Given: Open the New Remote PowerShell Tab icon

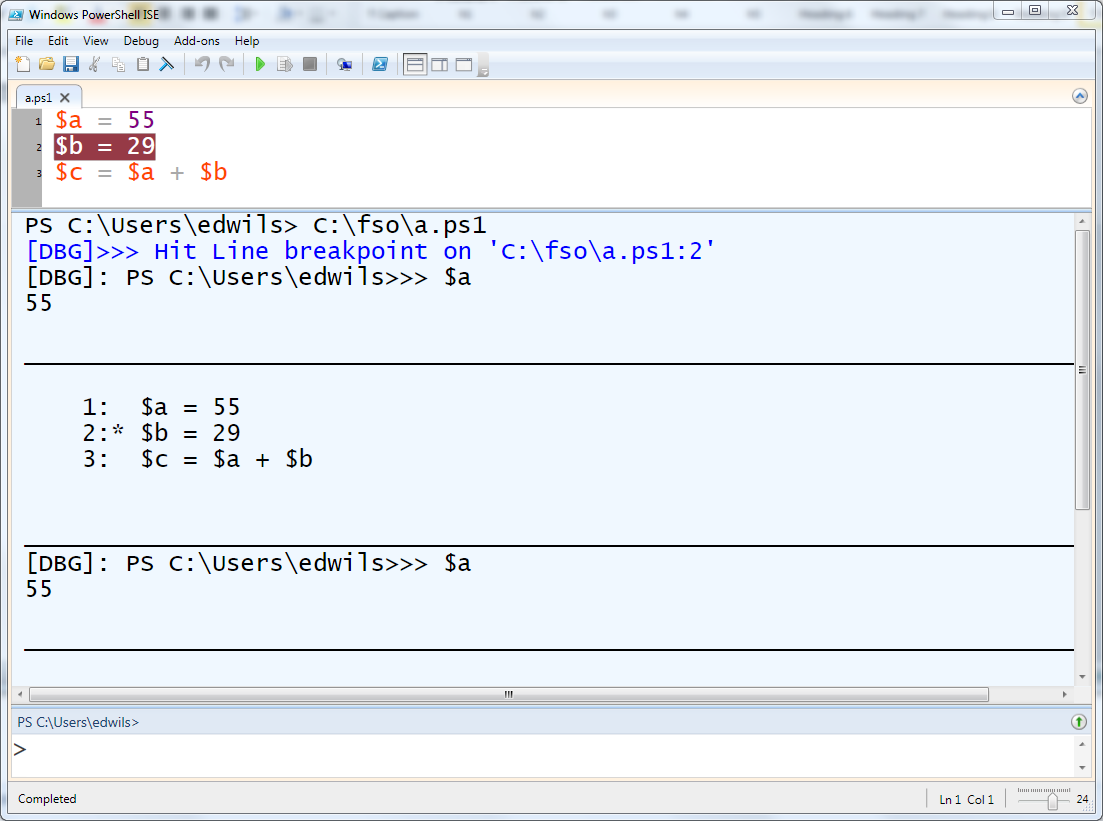Looking at the screenshot, I should pyautogui.click(x=344, y=65).
